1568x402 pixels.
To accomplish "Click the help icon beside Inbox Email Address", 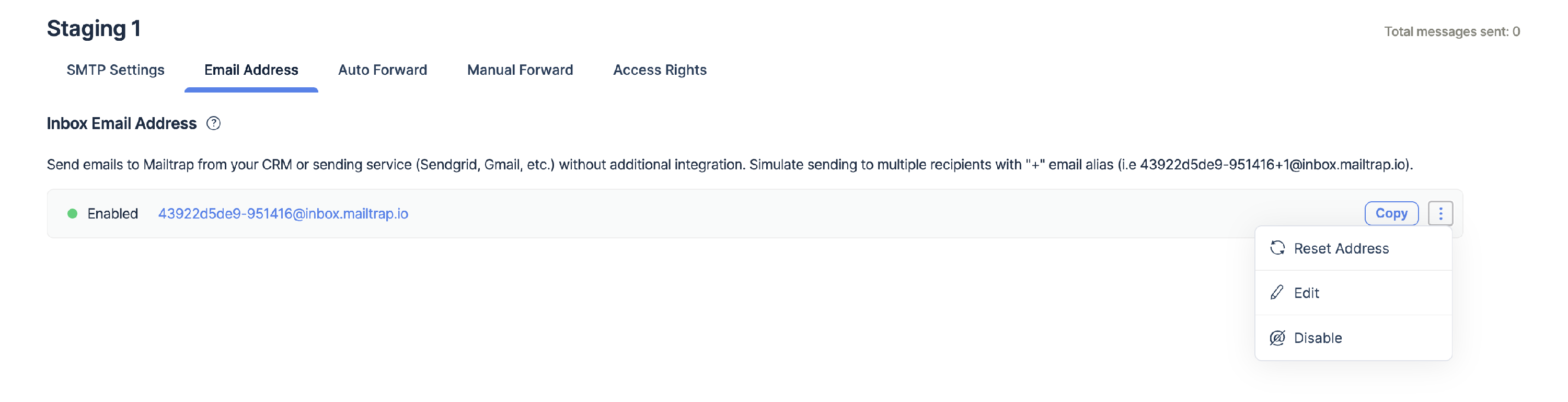I will click(213, 124).
